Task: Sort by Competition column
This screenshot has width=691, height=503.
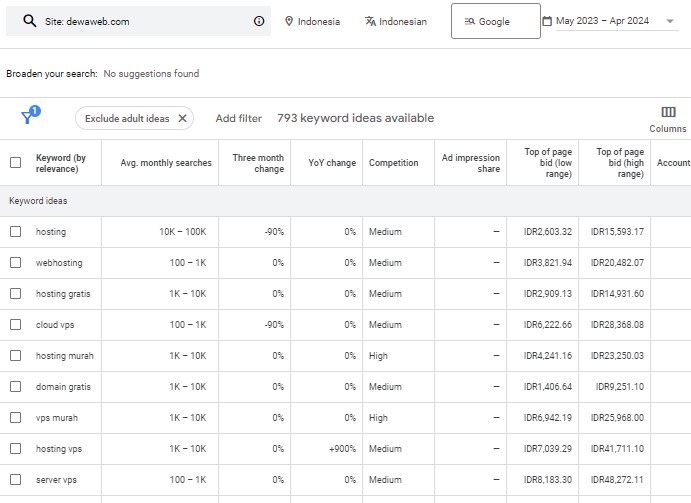Action: [x=394, y=163]
